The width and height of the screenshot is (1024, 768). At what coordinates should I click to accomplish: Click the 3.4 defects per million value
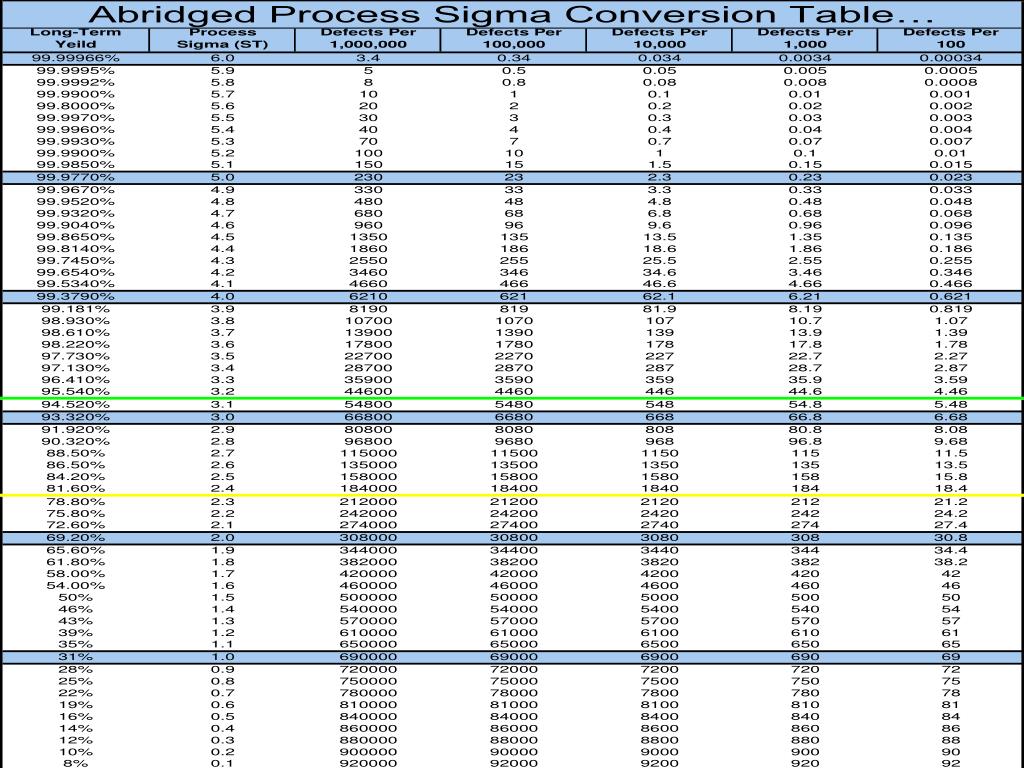[368, 60]
